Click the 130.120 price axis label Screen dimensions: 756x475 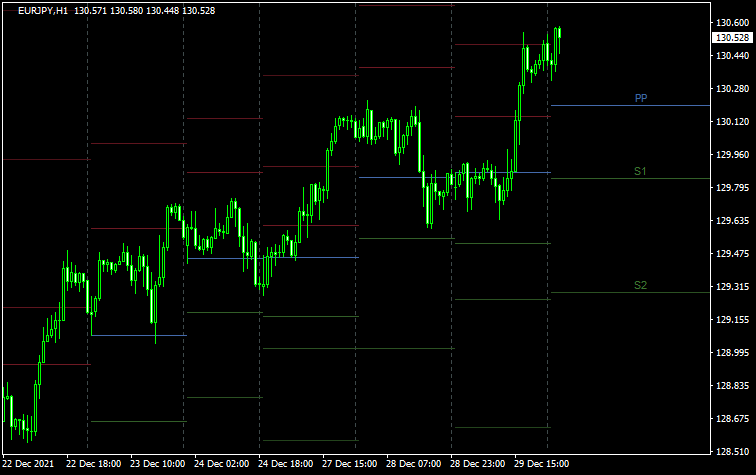click(x=732, y=122)
